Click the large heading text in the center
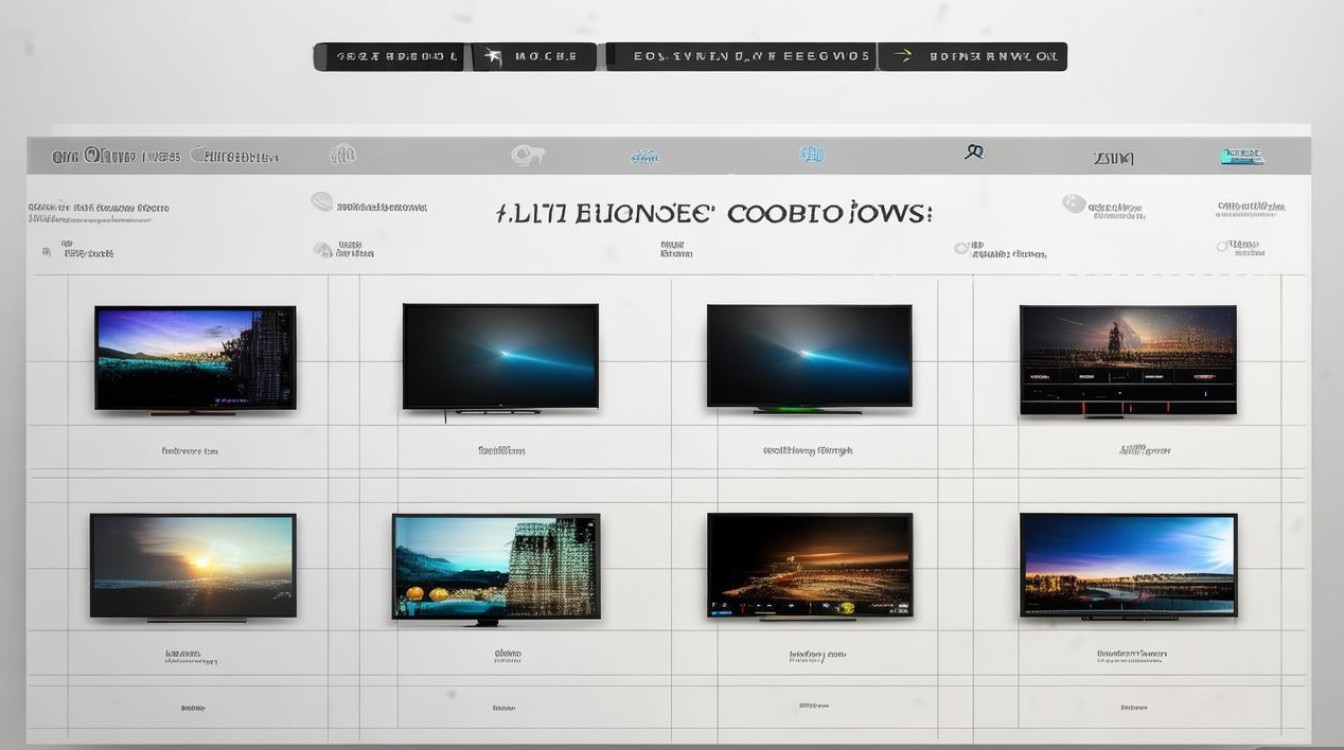Screen dimensions: 1344x750 (713, 214)
